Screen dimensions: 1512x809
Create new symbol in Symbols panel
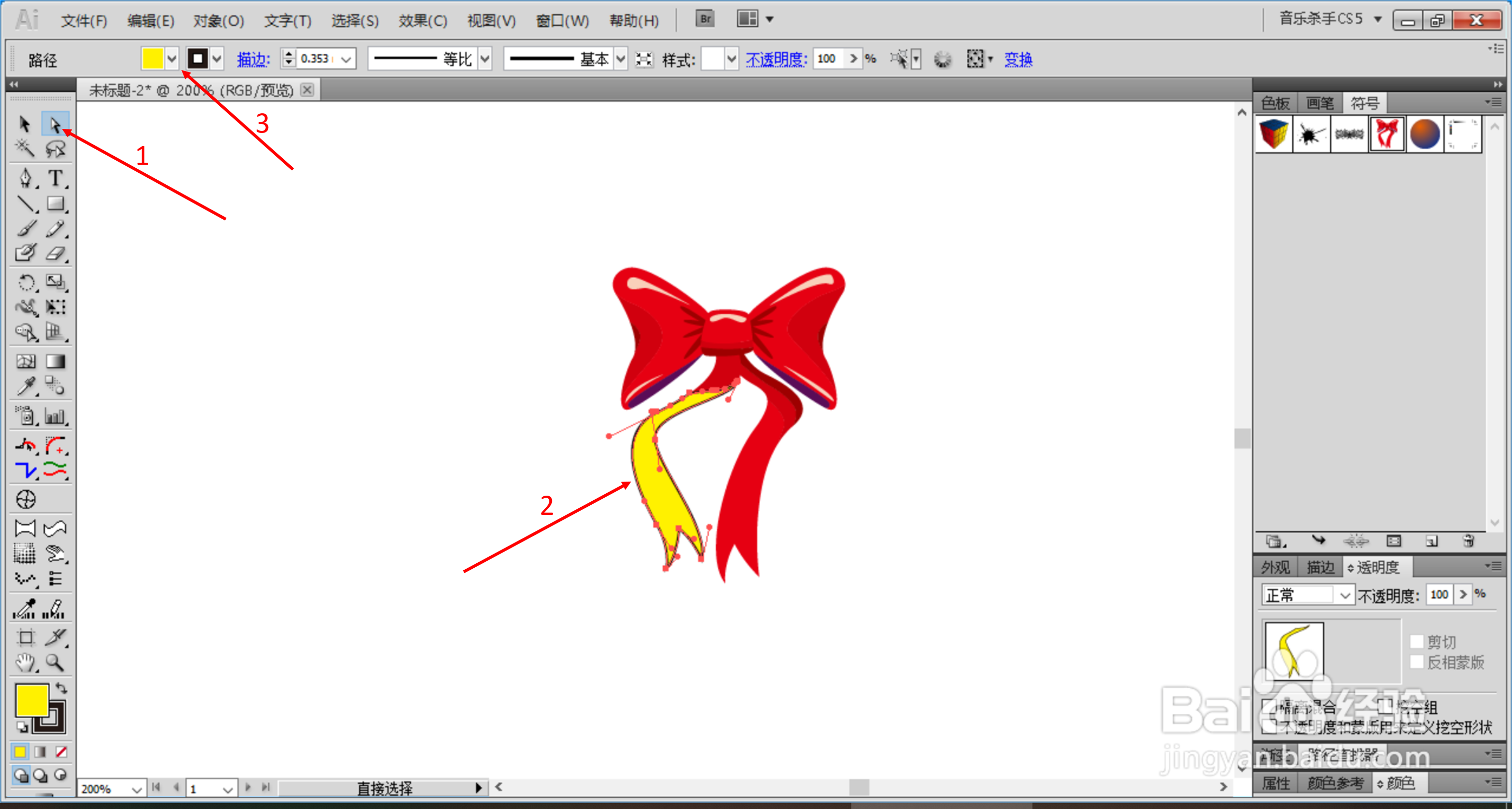[1431, 541]
